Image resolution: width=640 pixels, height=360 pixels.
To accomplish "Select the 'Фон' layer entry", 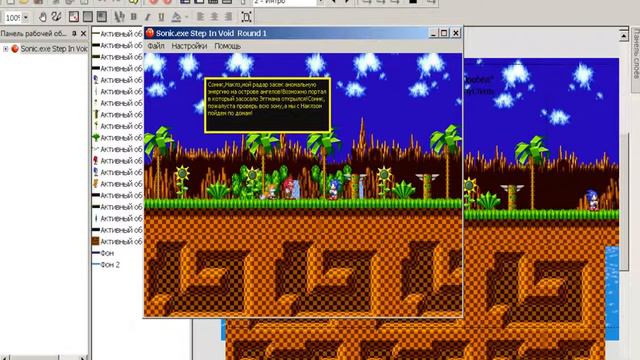I will (107, 253).
